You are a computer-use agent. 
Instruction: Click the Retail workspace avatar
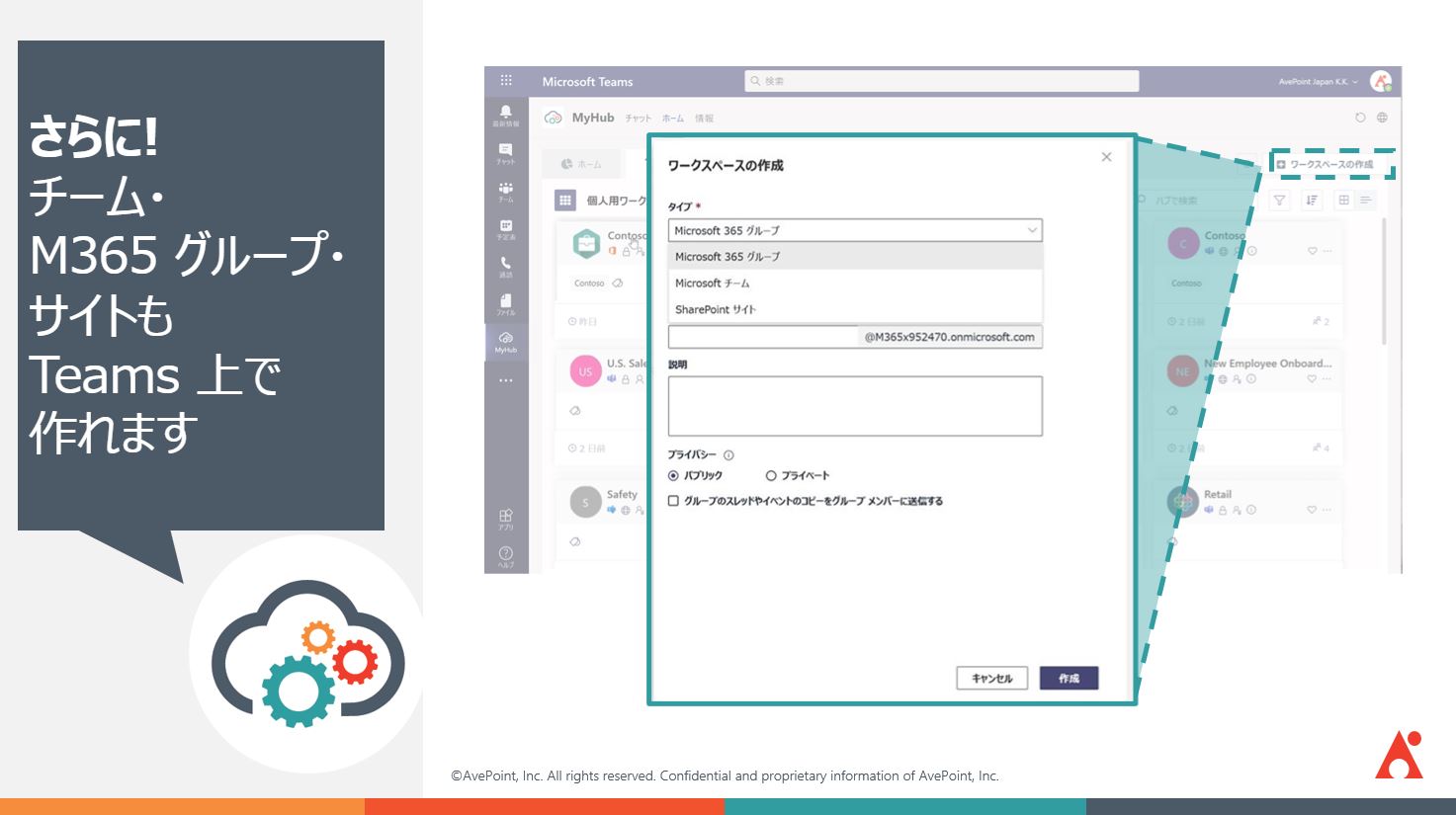tap(1182, 503)
